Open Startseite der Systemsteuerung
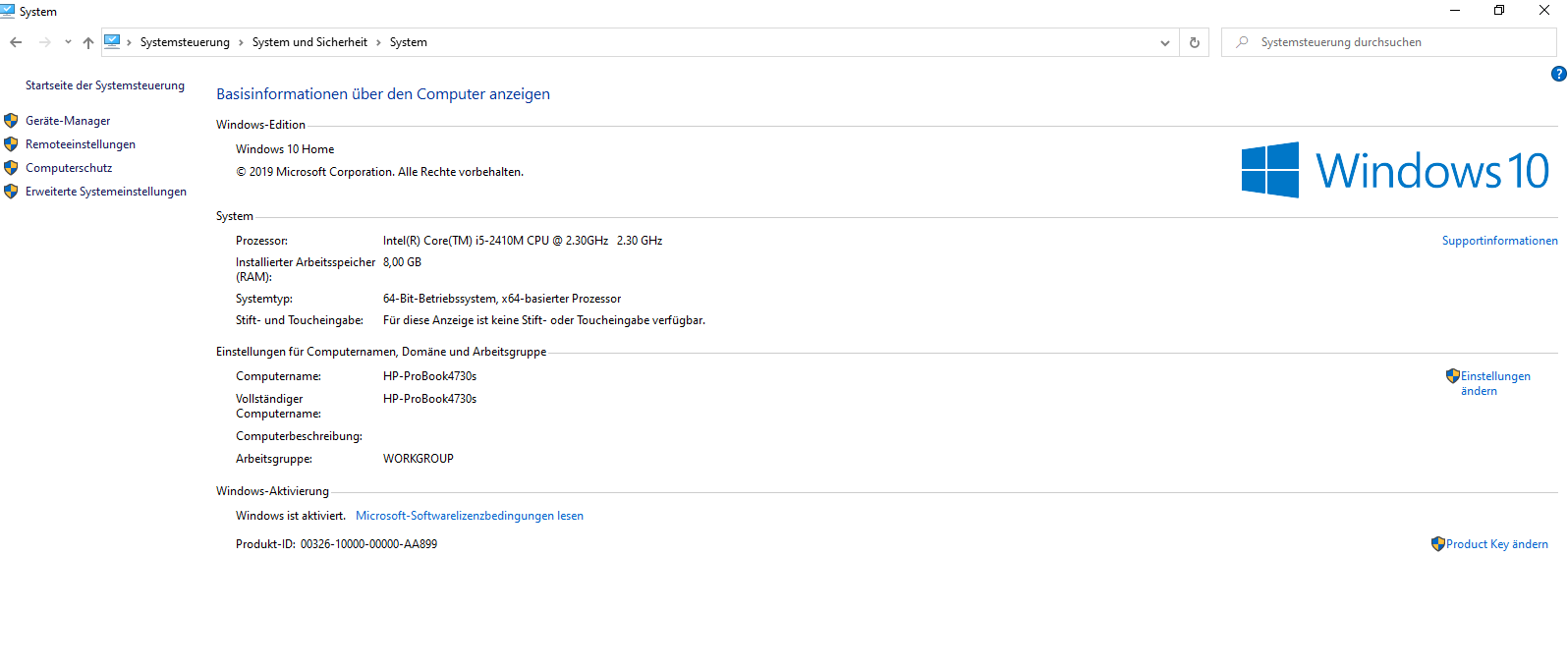The image size is (1568, 669). pyautogui.click(x=105, y=85)
